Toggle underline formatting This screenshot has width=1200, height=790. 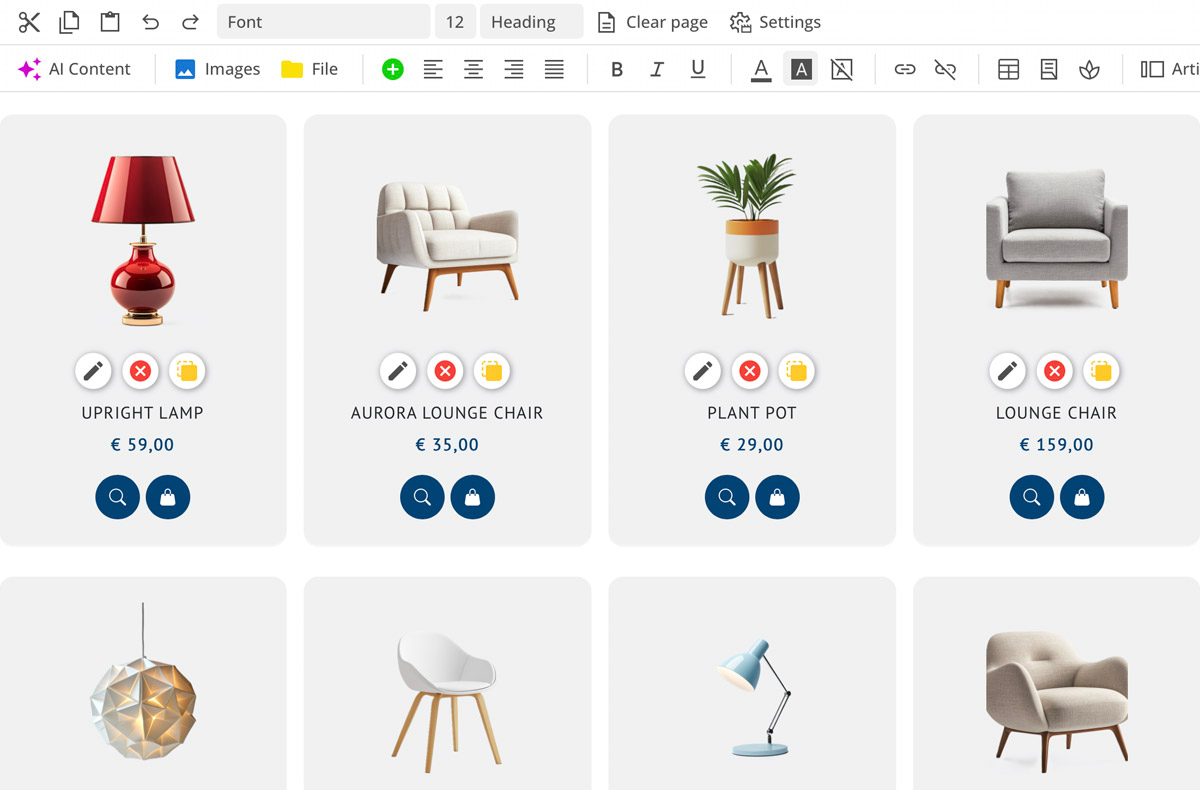[698, 69]
